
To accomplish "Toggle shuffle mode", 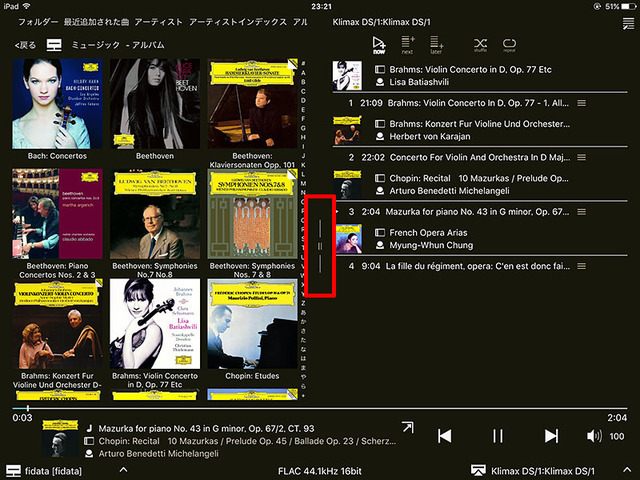I will (480, 44).
